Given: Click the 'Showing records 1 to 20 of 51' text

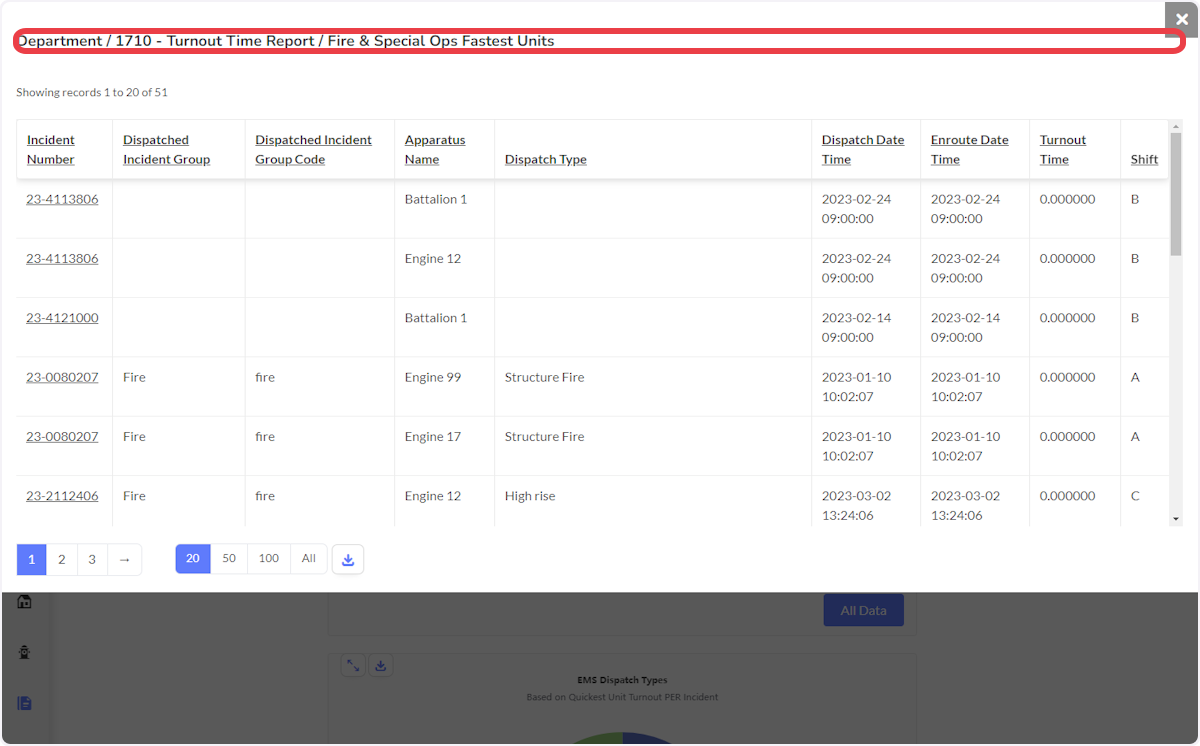Looking at the screenshot, I should click(92, 92).
